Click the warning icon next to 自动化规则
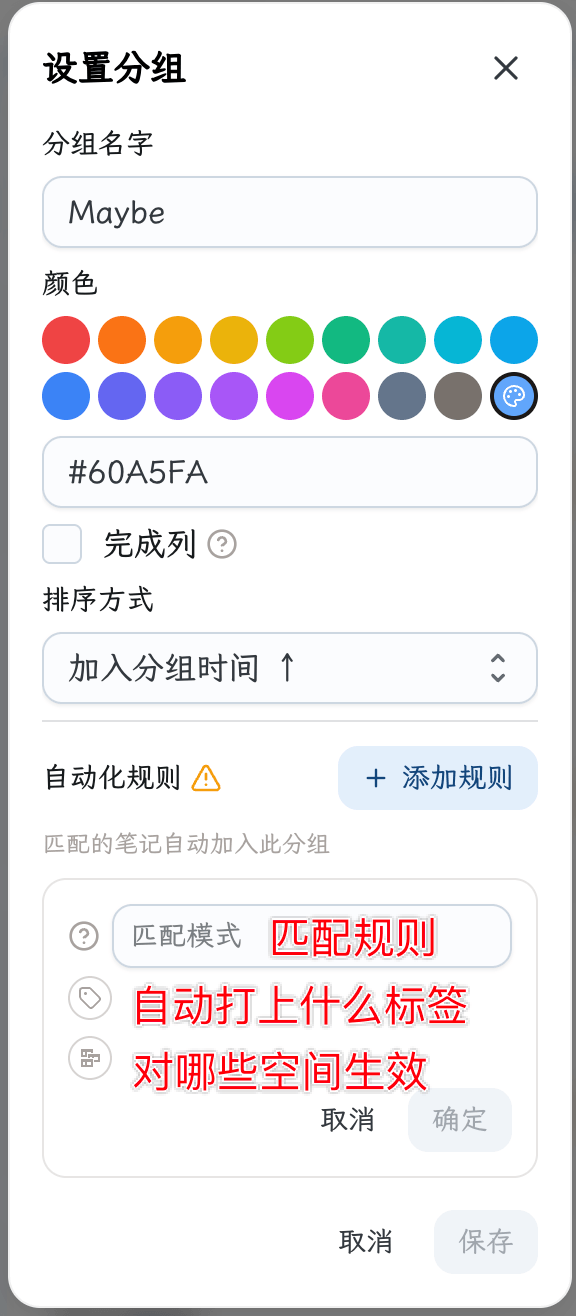The image size is (576, 1316). [206, 778]
